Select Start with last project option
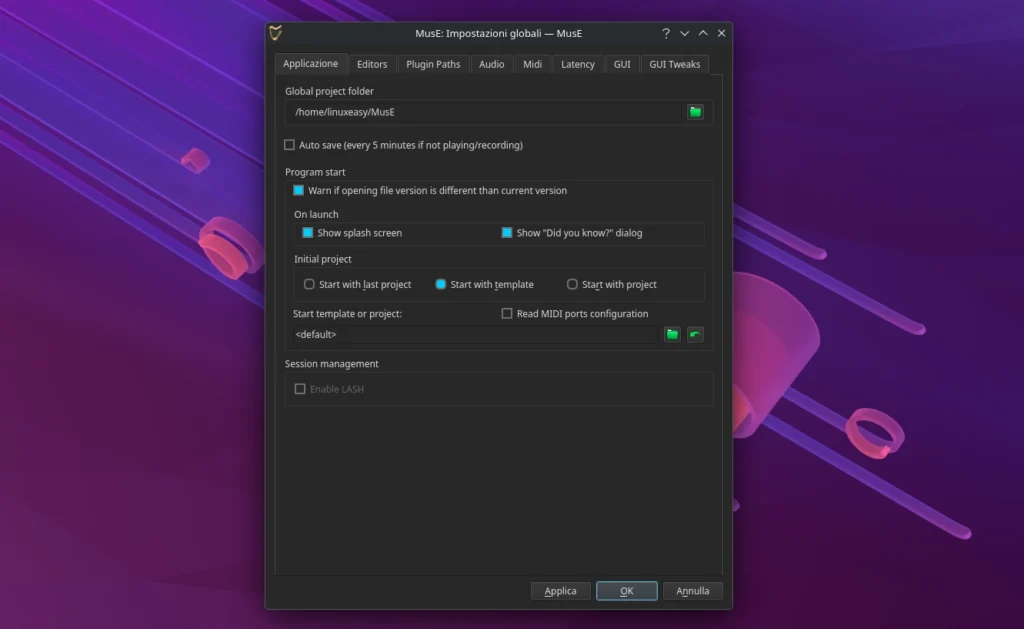The image size is (1024, 629). (x=310, y=284)
